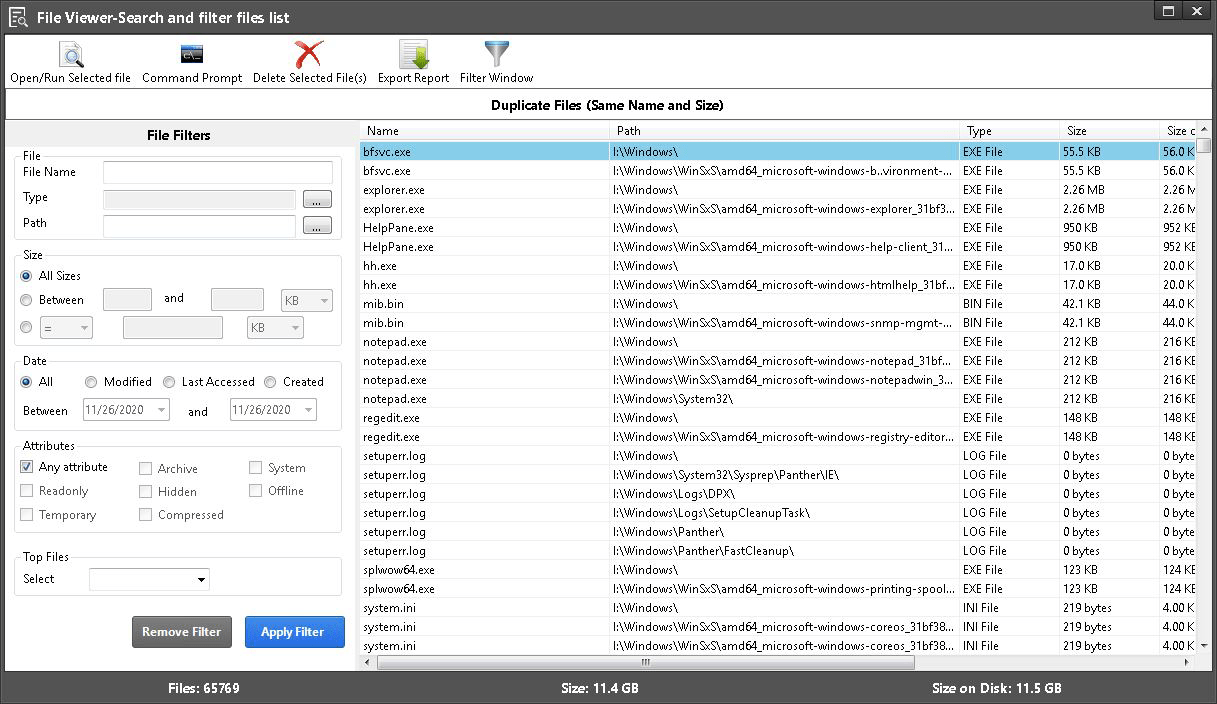Click the Size on Disk: 11.5 GB status

pyautogui.click(x=997, y=688)
